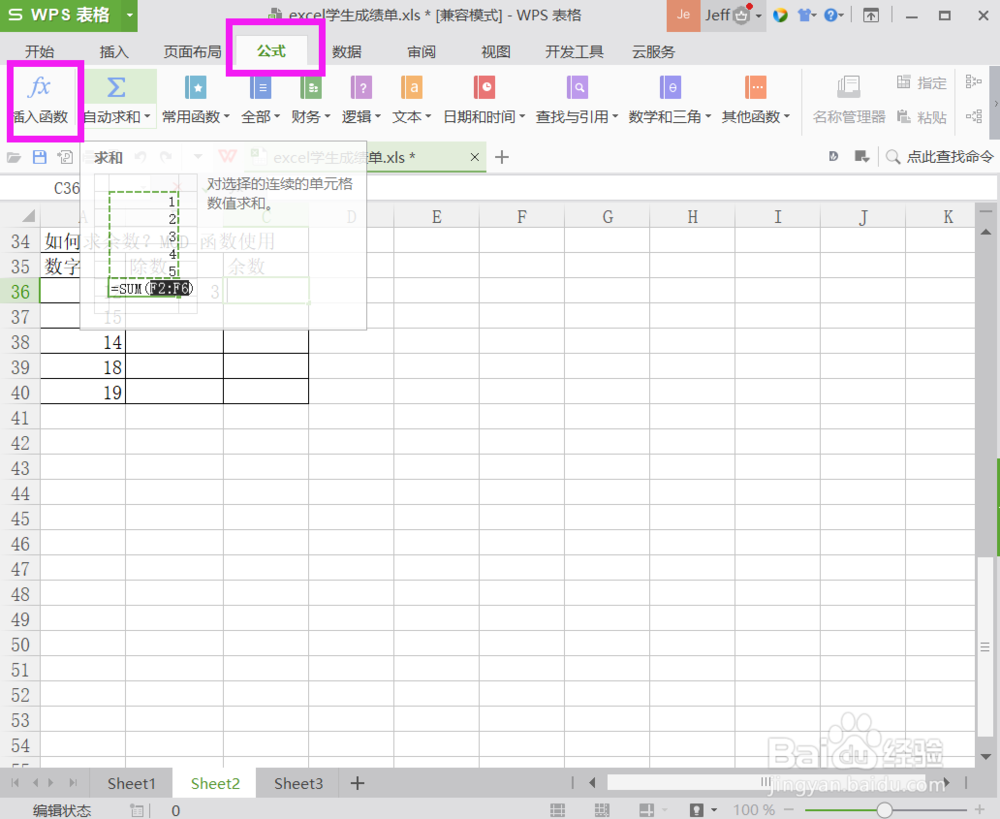
Task: Expand the 其他函数 dropdown
Action: (787, 117)
